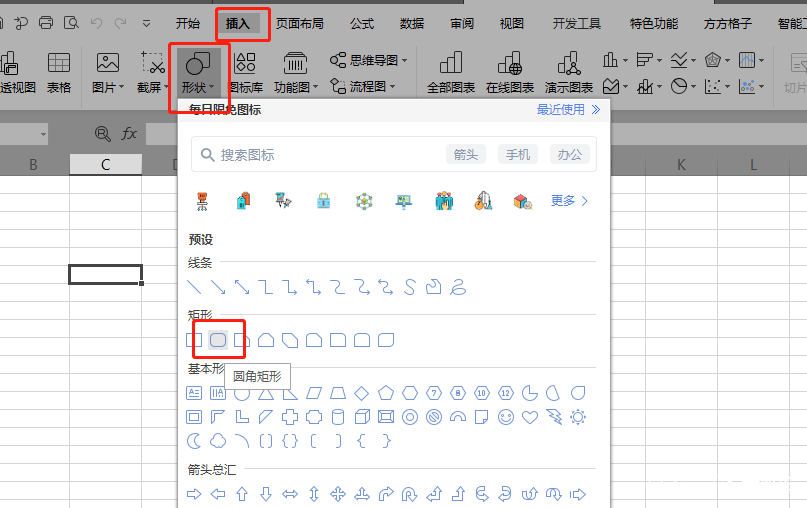
Task: Select the sun shape
Action: click(578, 417)
